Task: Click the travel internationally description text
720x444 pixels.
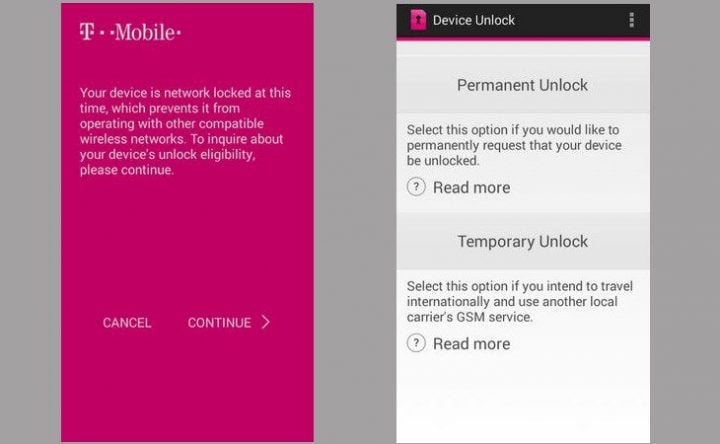Action: point(520,302)
